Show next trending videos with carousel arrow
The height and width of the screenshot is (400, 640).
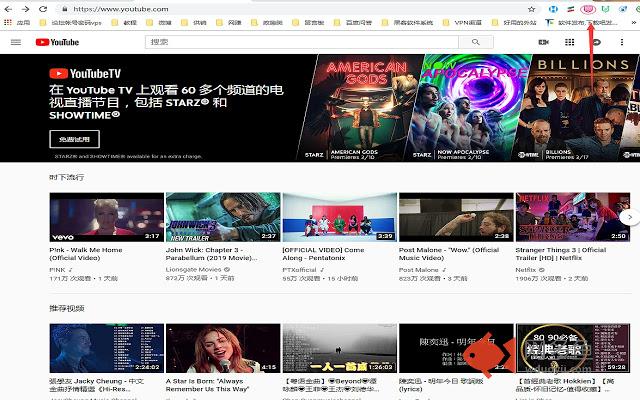pos(628,217)
